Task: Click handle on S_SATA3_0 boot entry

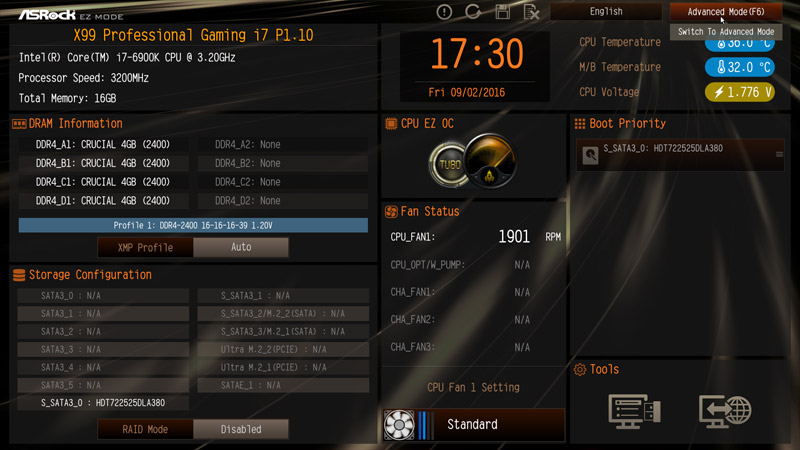Action: click(x=779, y=155)
